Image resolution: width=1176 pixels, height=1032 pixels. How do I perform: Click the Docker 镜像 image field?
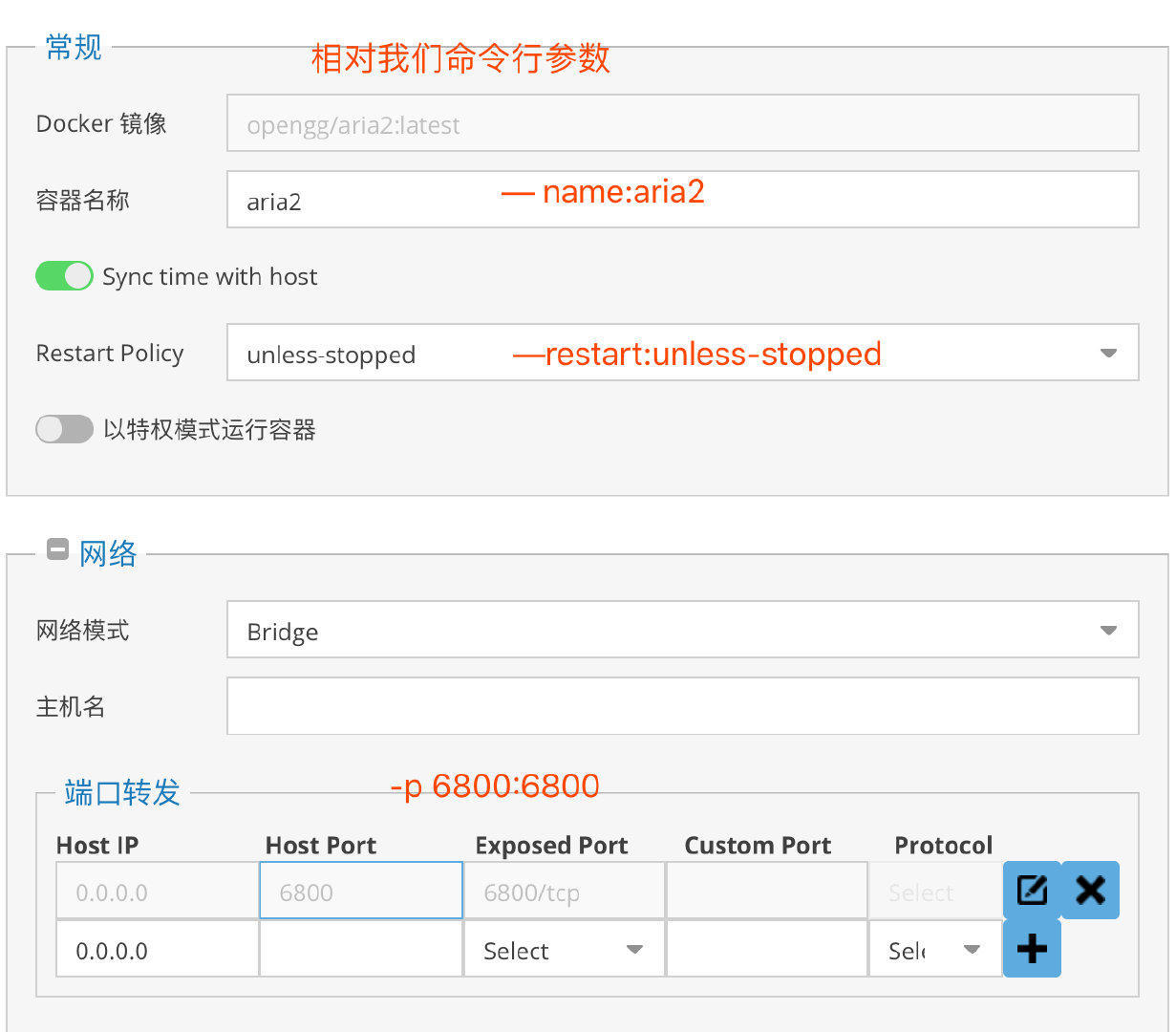[x=682, y=123]
